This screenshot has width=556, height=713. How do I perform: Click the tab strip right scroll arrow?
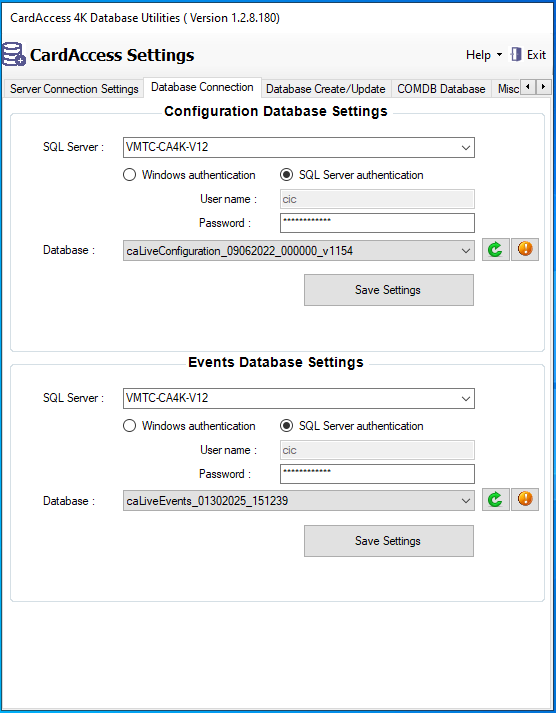click(543, 86)
